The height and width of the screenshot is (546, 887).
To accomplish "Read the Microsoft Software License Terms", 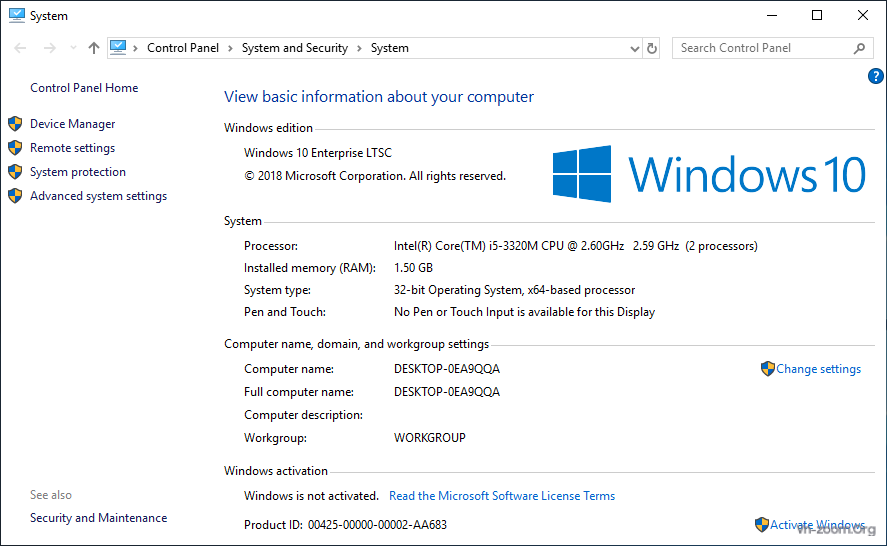I will (x=502, y=496).
